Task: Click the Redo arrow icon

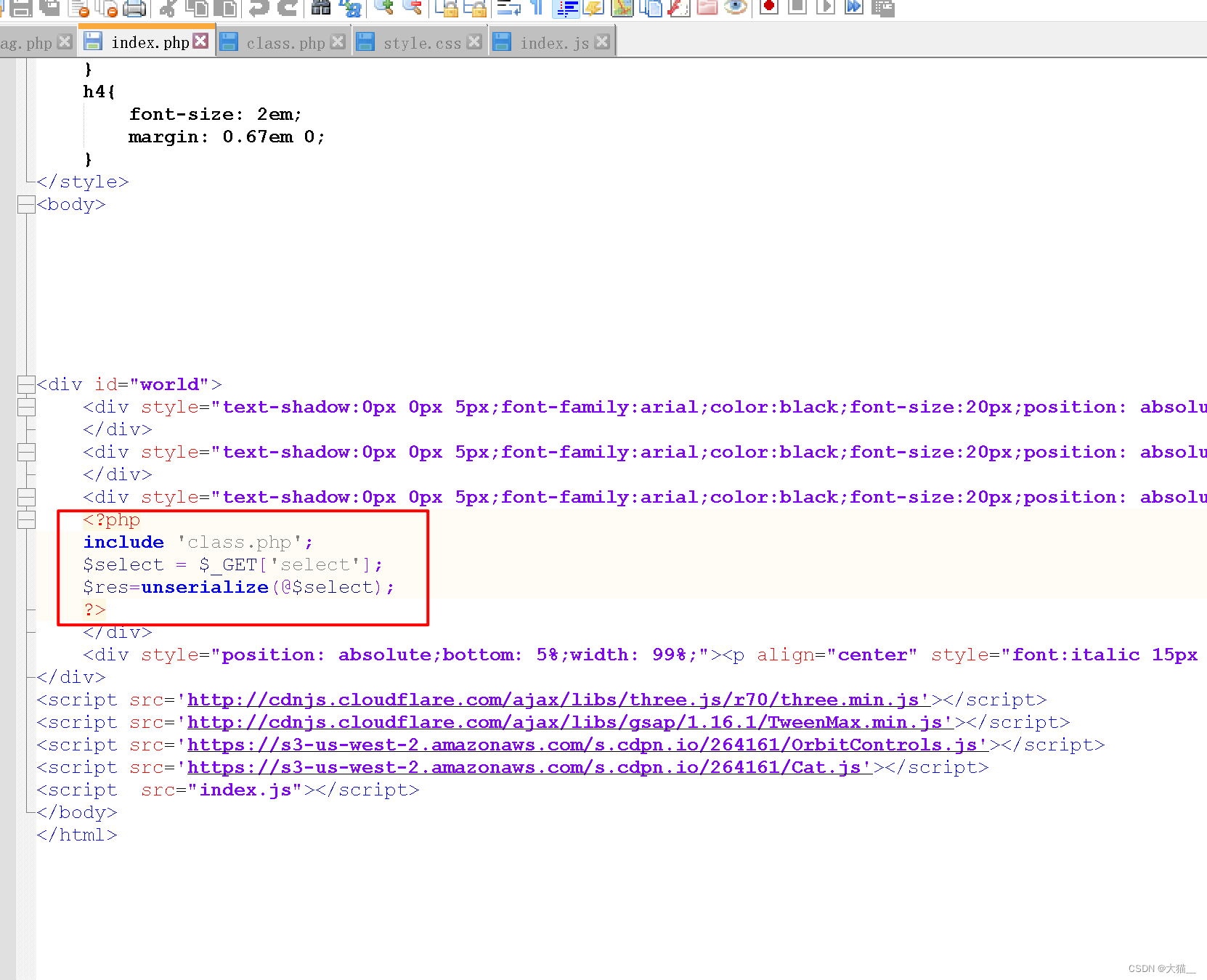Action: [288, 8]
